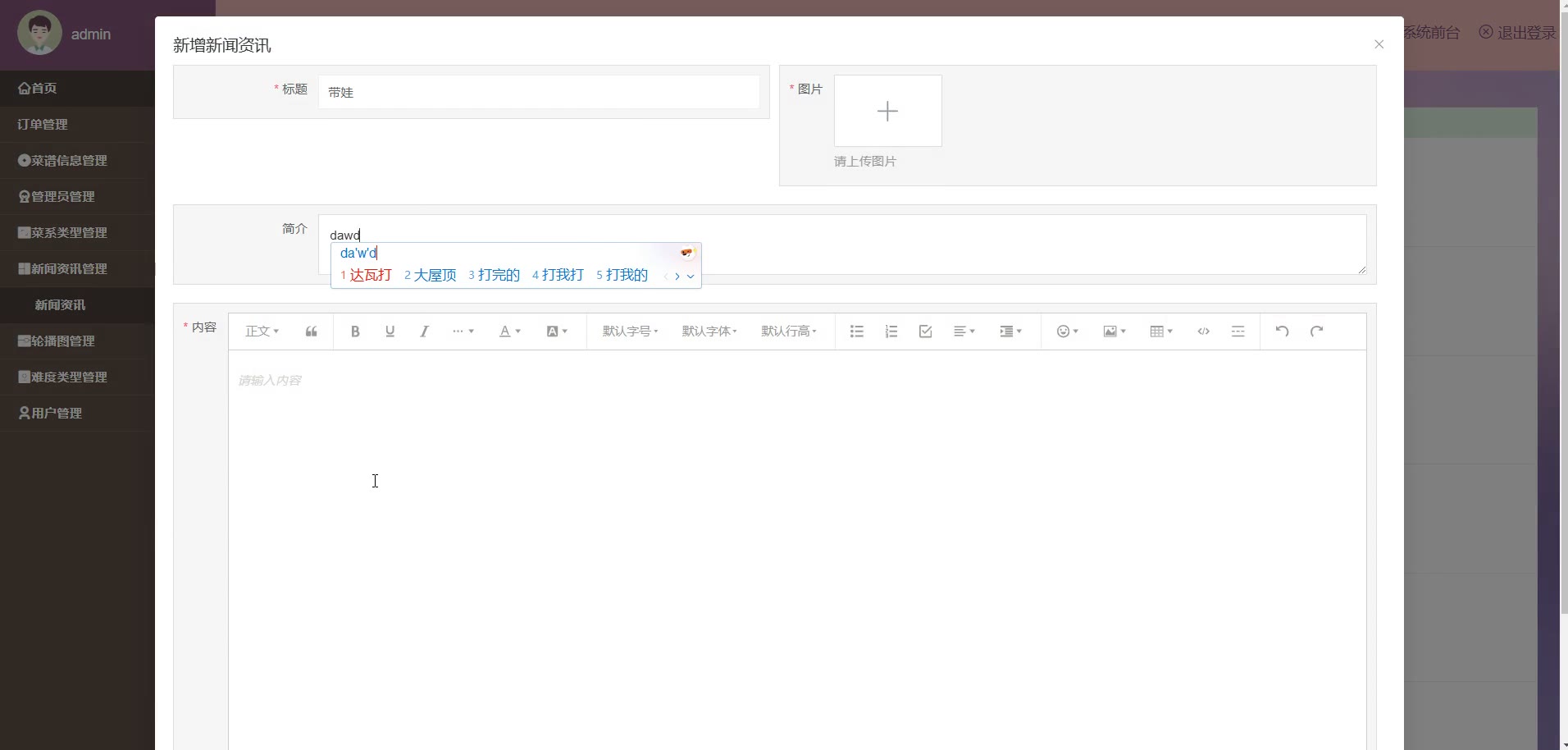The height and width of the screenshot is (750, 1568).
Task: Open 轮播图管理 in the sidebar
Action: tap(77, 341)
